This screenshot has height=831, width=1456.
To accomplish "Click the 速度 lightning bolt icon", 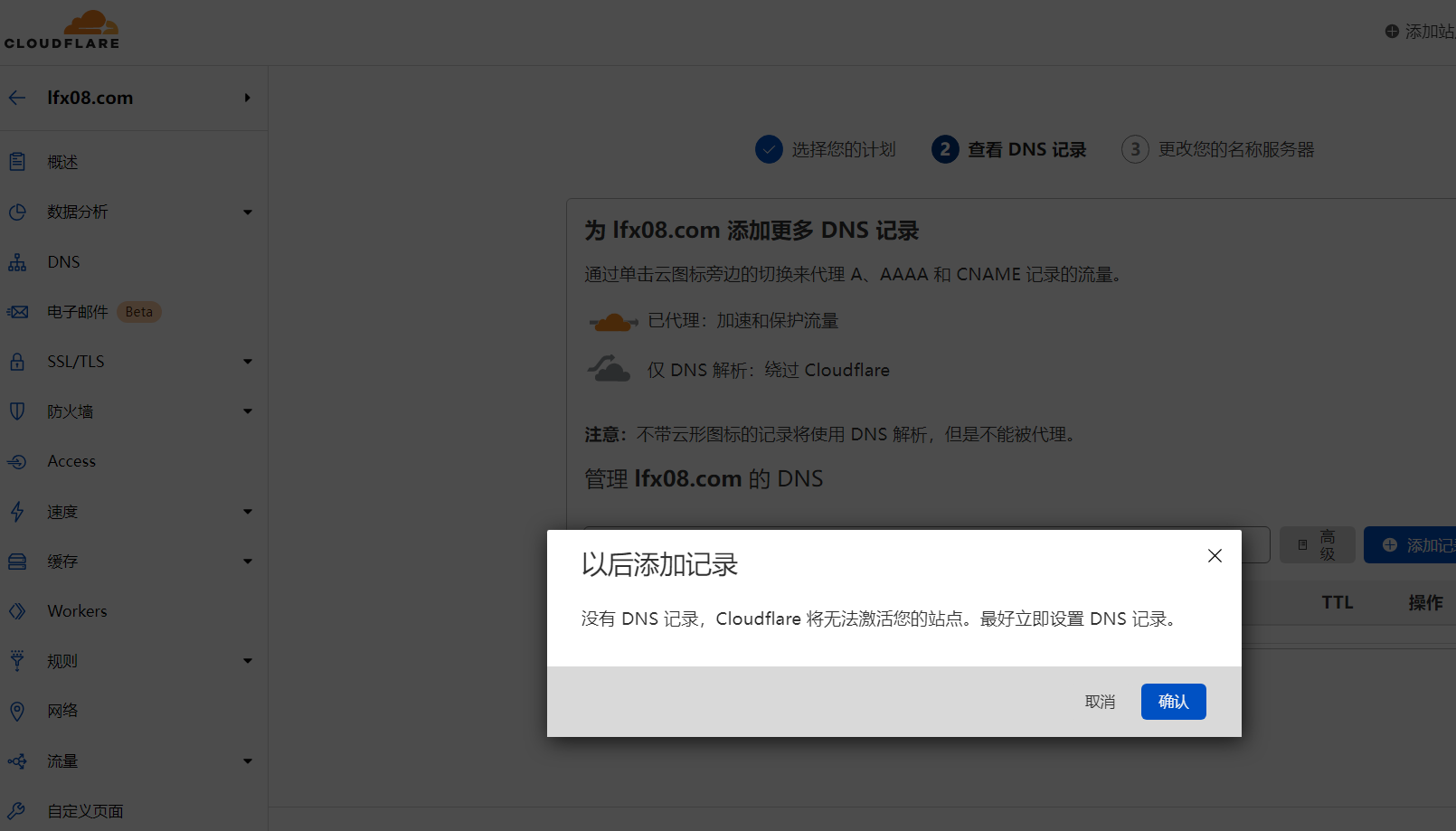I will pyautogui.click(x=17, y=512).
